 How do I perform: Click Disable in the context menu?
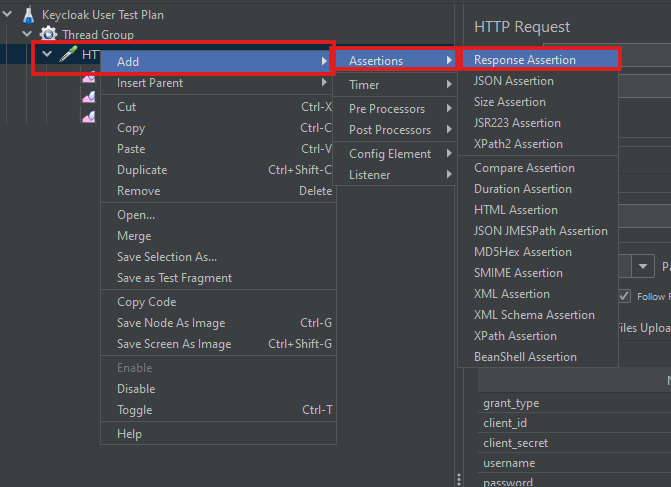point(218,388)
